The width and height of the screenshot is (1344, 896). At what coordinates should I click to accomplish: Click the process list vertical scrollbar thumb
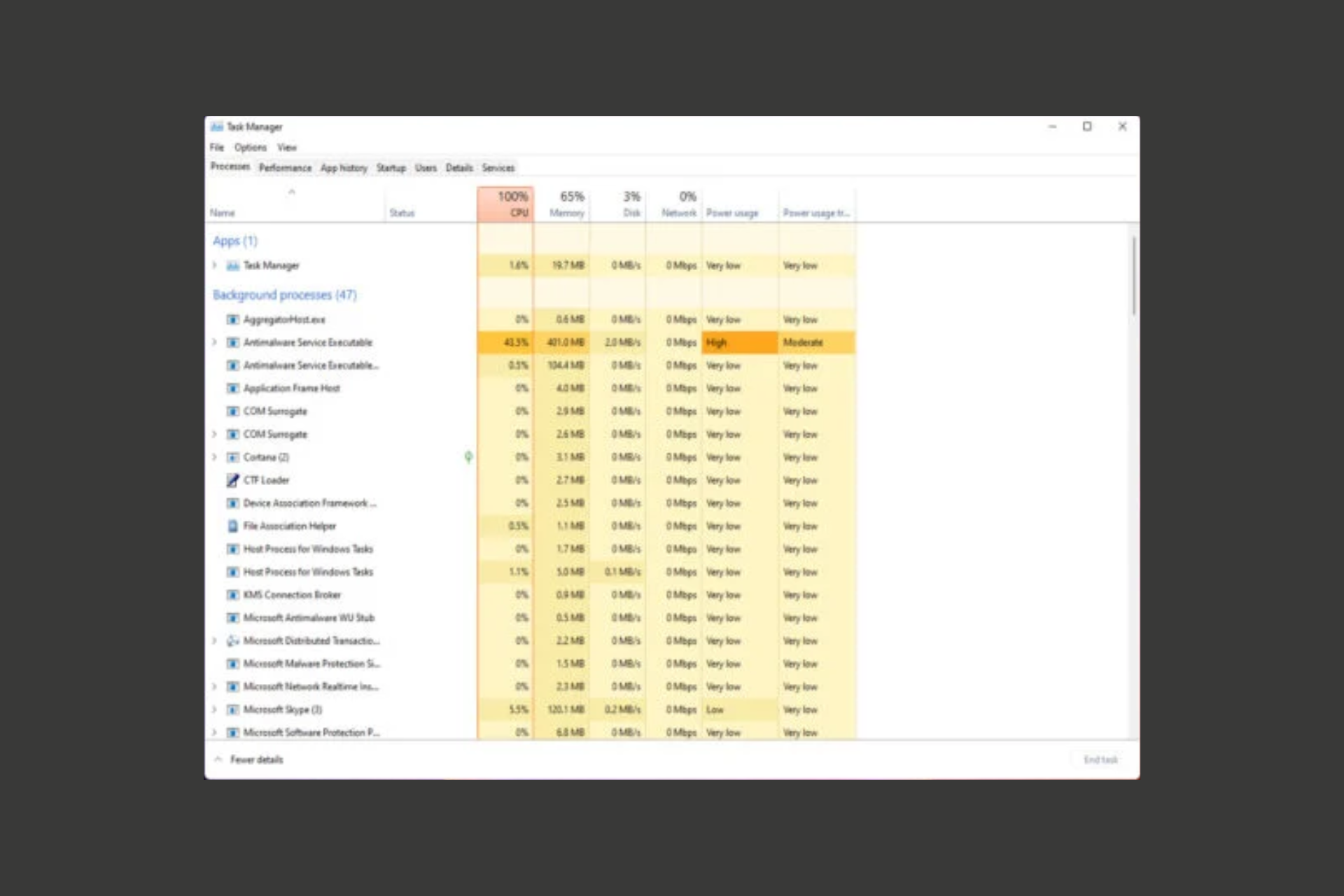[x=1133, y=275]
